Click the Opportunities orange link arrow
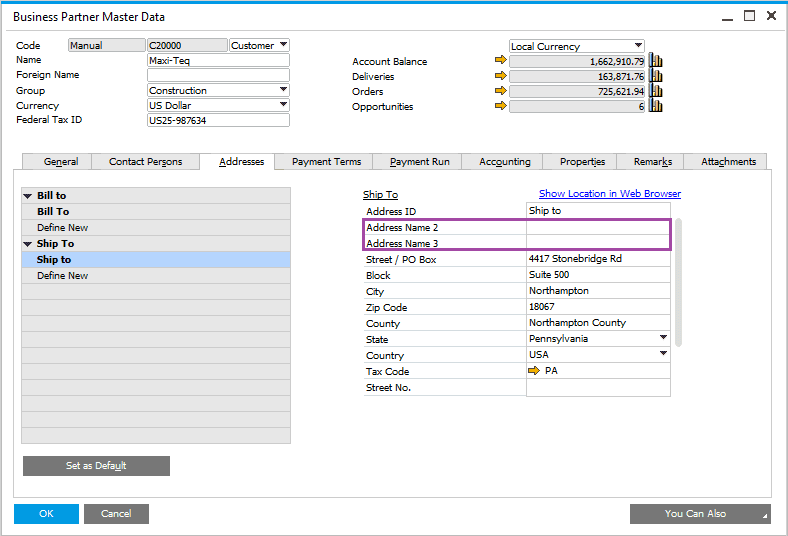 [501, 106]
